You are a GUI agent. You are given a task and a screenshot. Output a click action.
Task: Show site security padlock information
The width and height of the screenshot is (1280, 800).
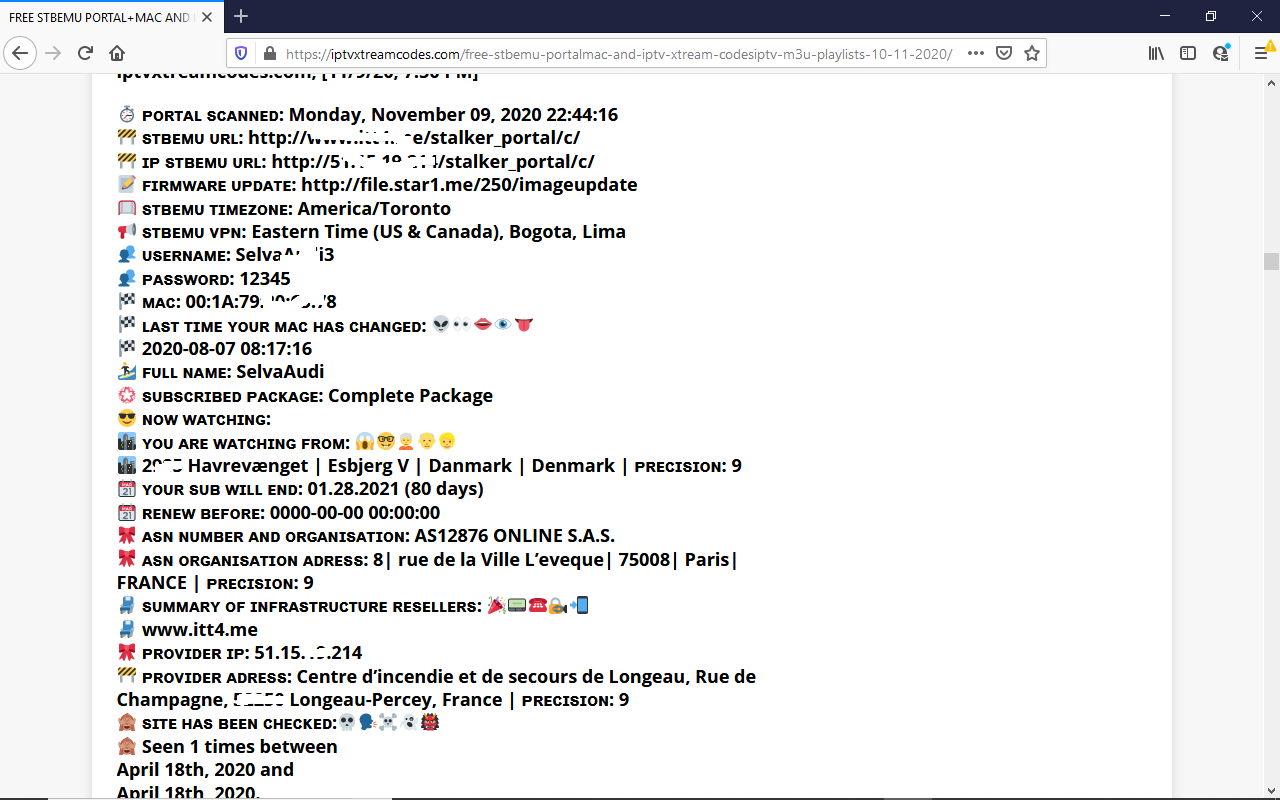pyautogui.click(x=268, y=53)
